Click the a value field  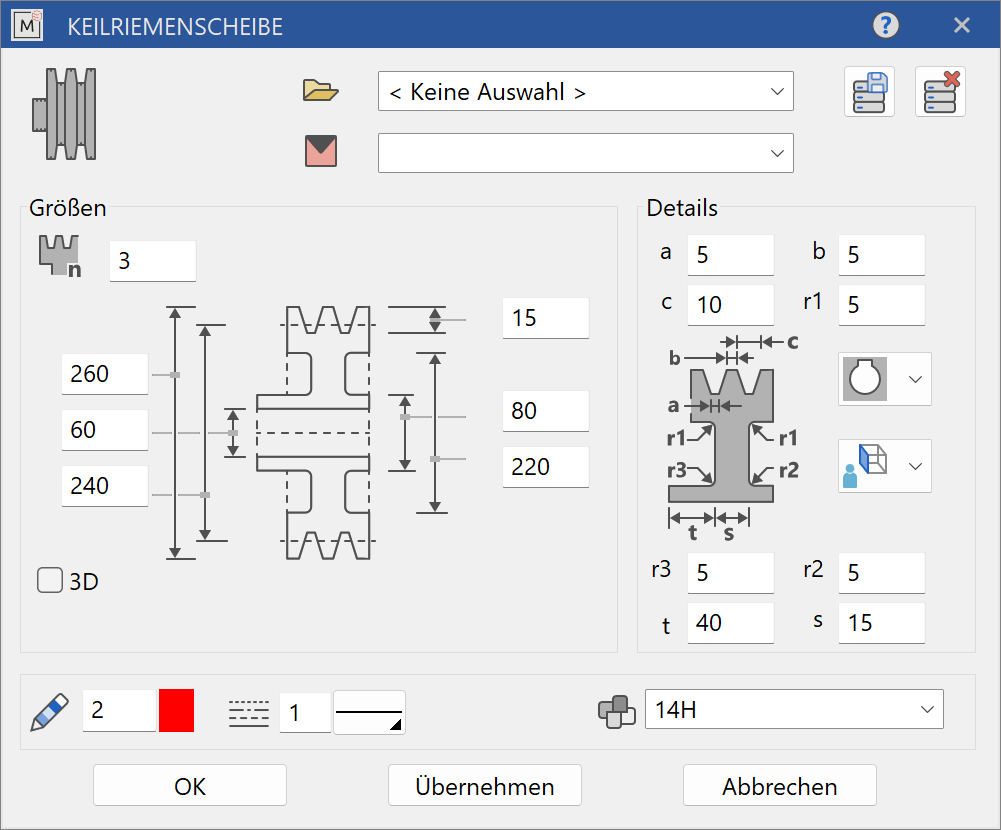[731, 255]
